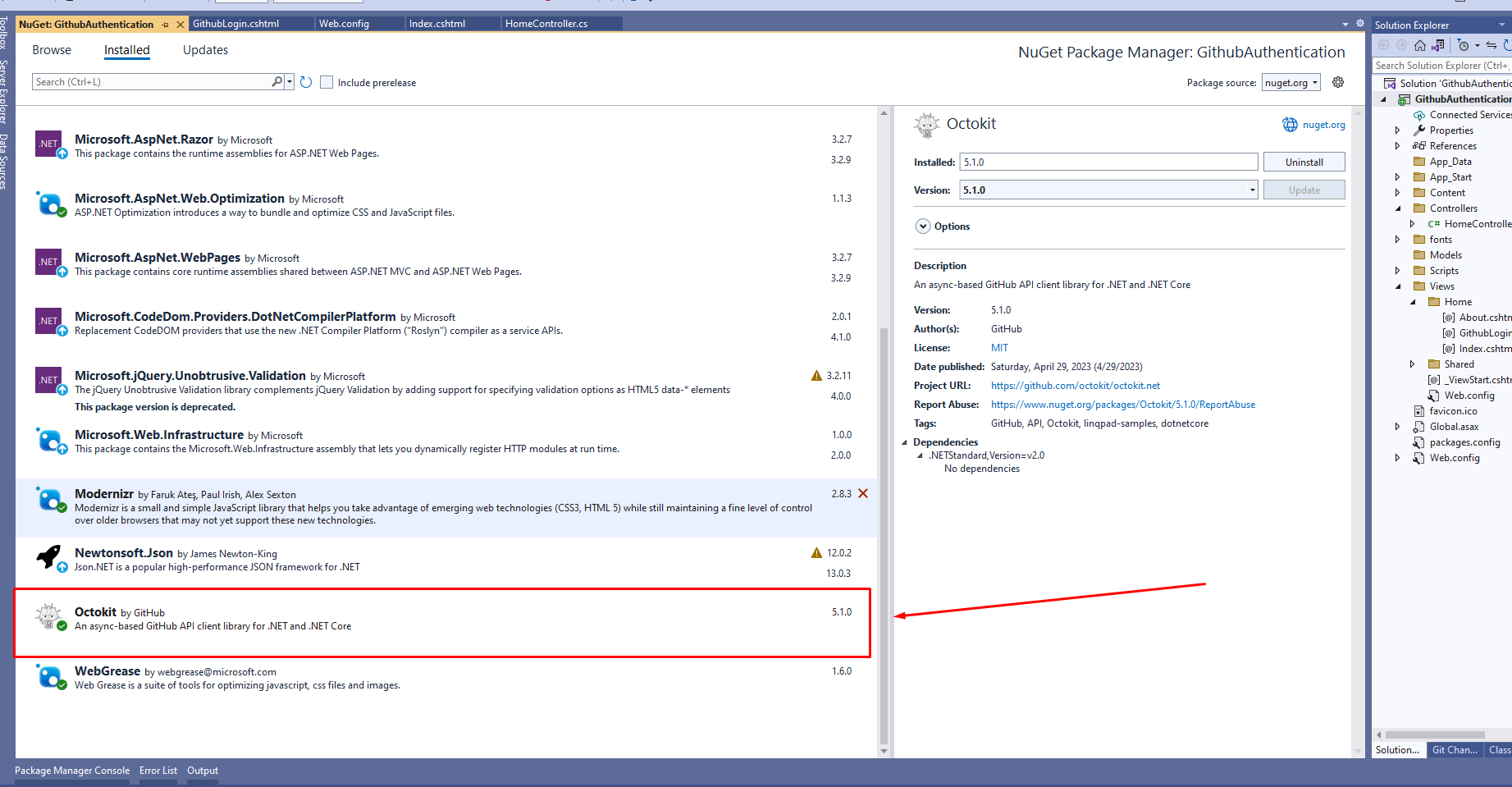Click the Pending Changes Filter clock icon
Viewport: 1512px width, 787px height.
(x=1463, y=45)
